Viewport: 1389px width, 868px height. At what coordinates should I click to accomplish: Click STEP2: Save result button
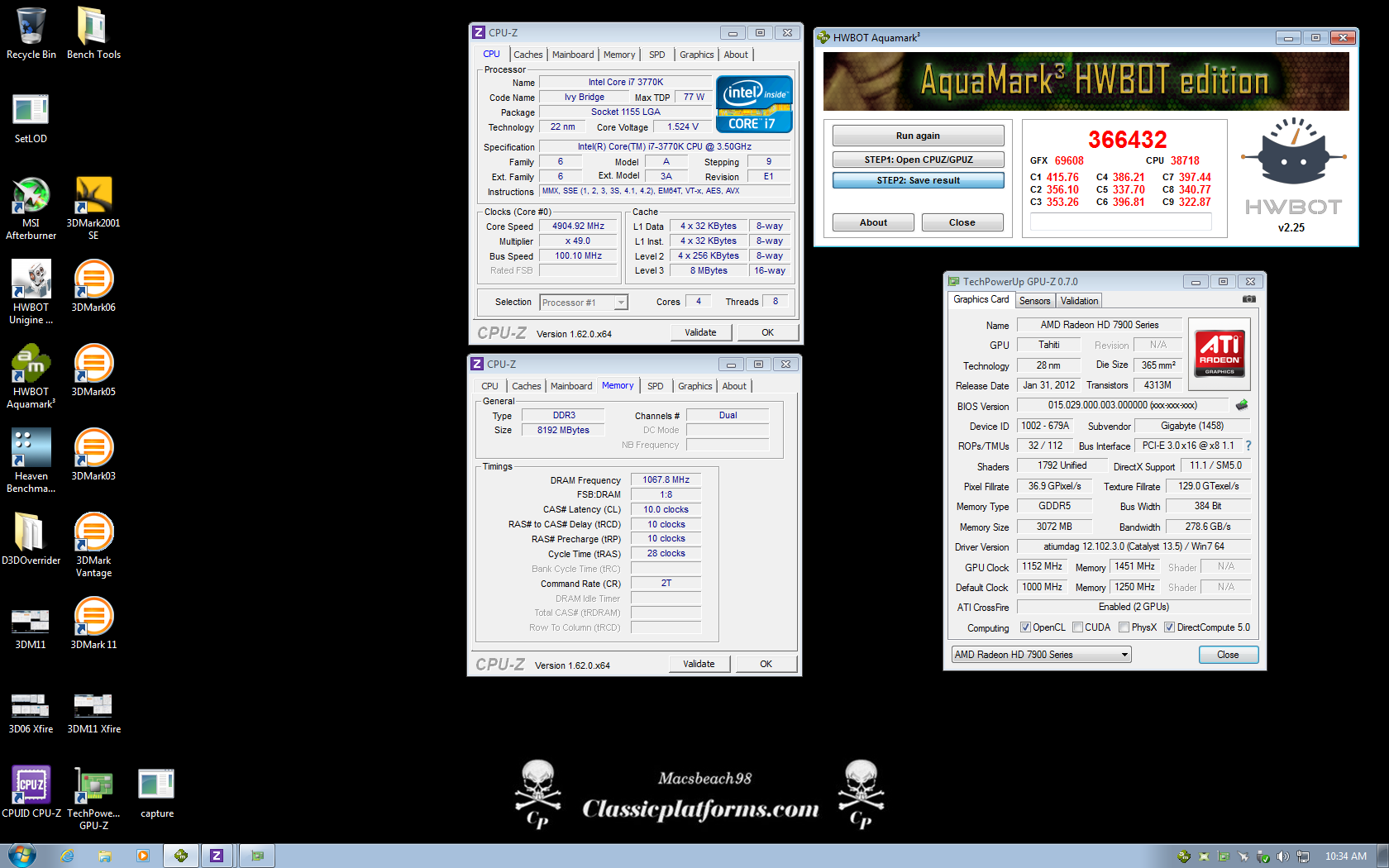point(918,180)
